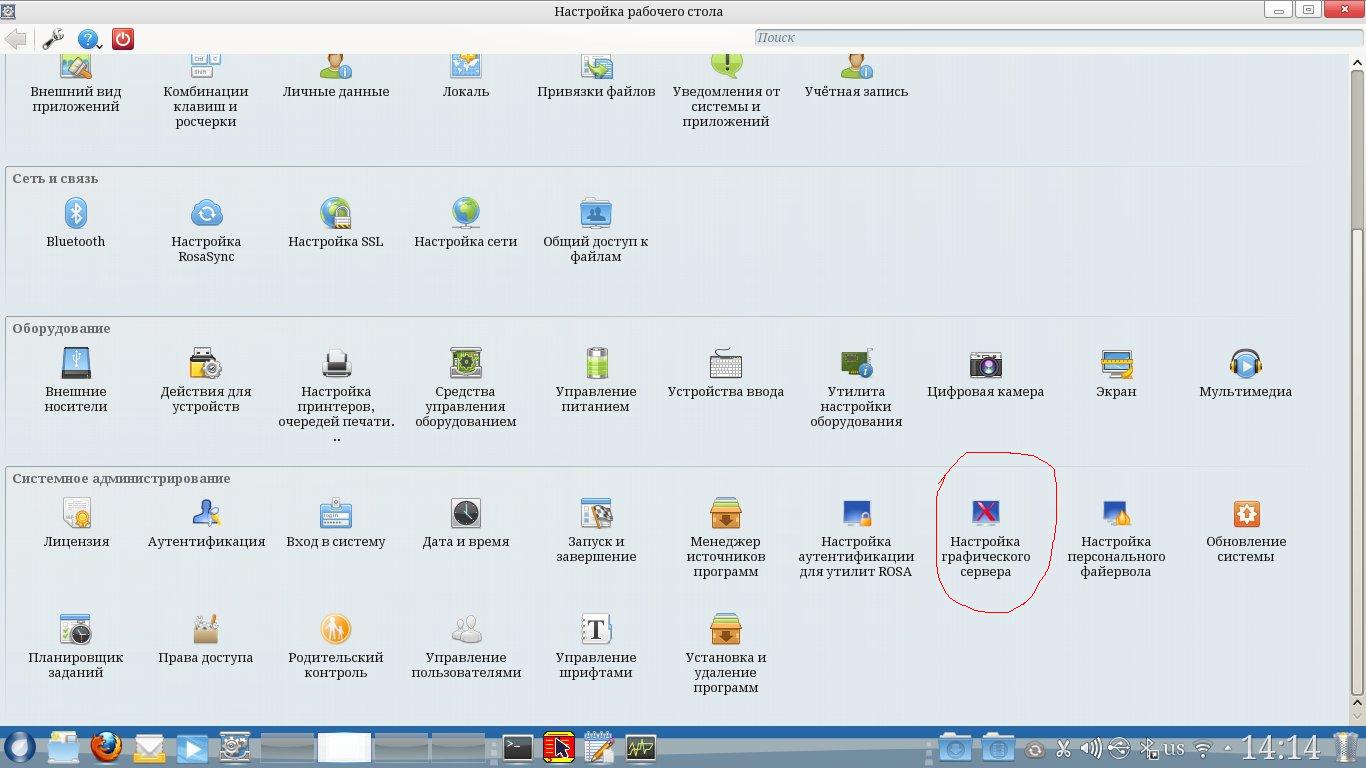This screenshot has width=1366, height=768.
Task: Open Внешний вид приложений
Action: [x=76, y=85]
